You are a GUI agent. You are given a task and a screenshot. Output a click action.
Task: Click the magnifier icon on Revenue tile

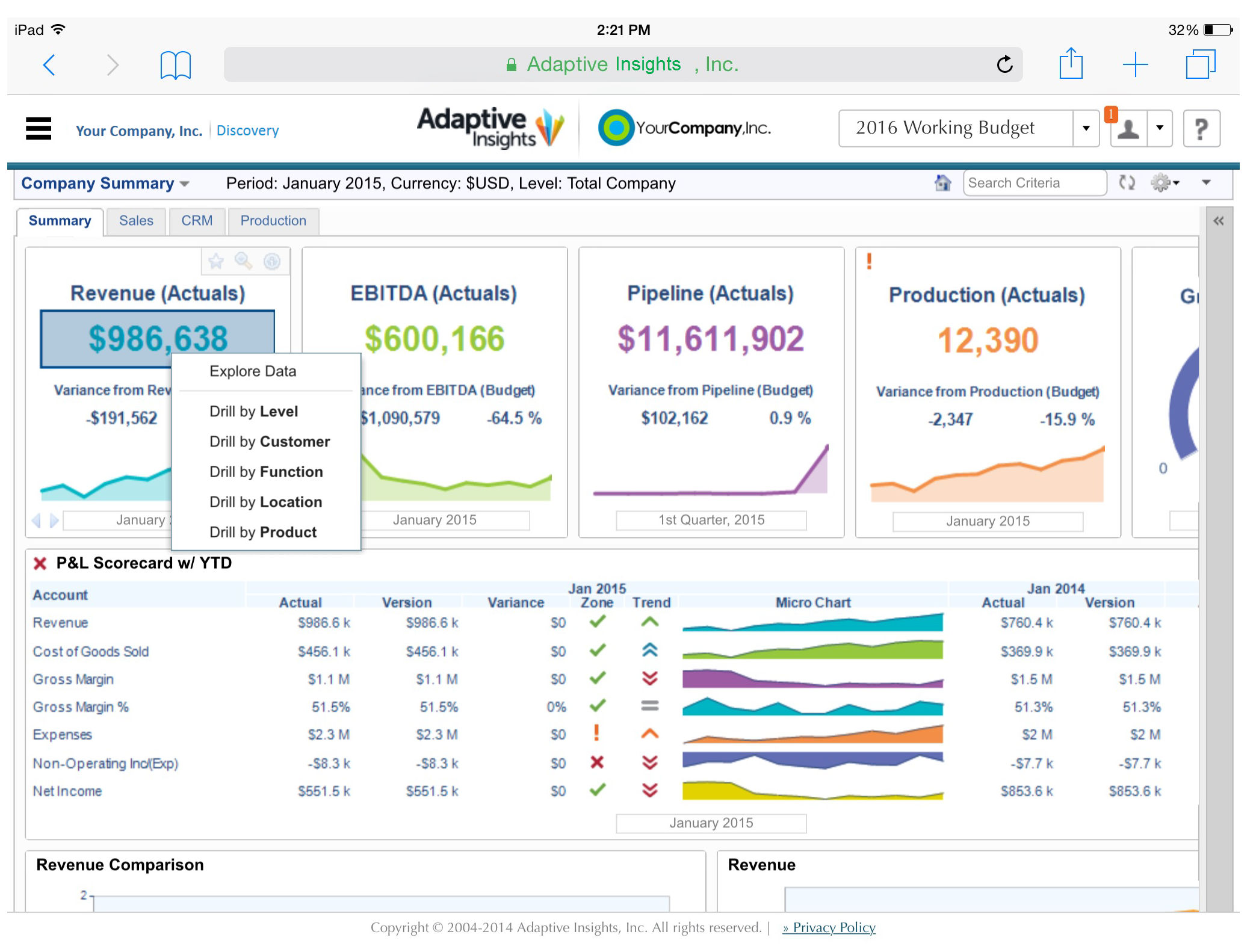coord(243,261)
